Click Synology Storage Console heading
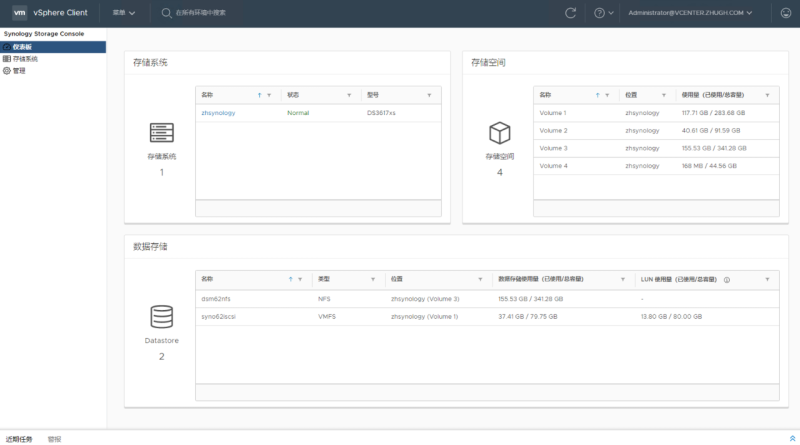The height and width of the screenshot is (445, 800). [x=44, y=34]
